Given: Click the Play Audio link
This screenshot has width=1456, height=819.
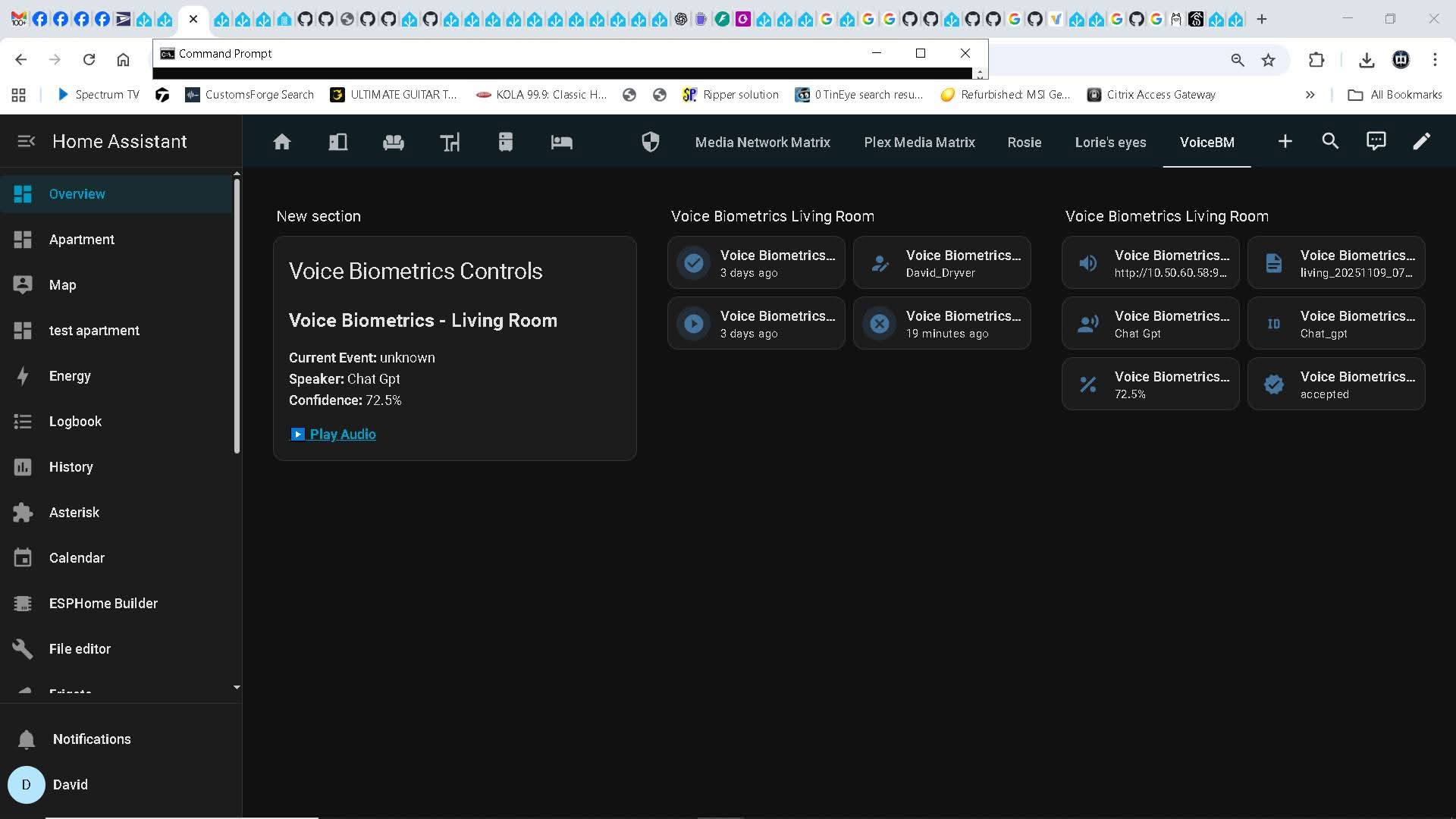Looking at the screenshot, I should (x=342, y=434).
